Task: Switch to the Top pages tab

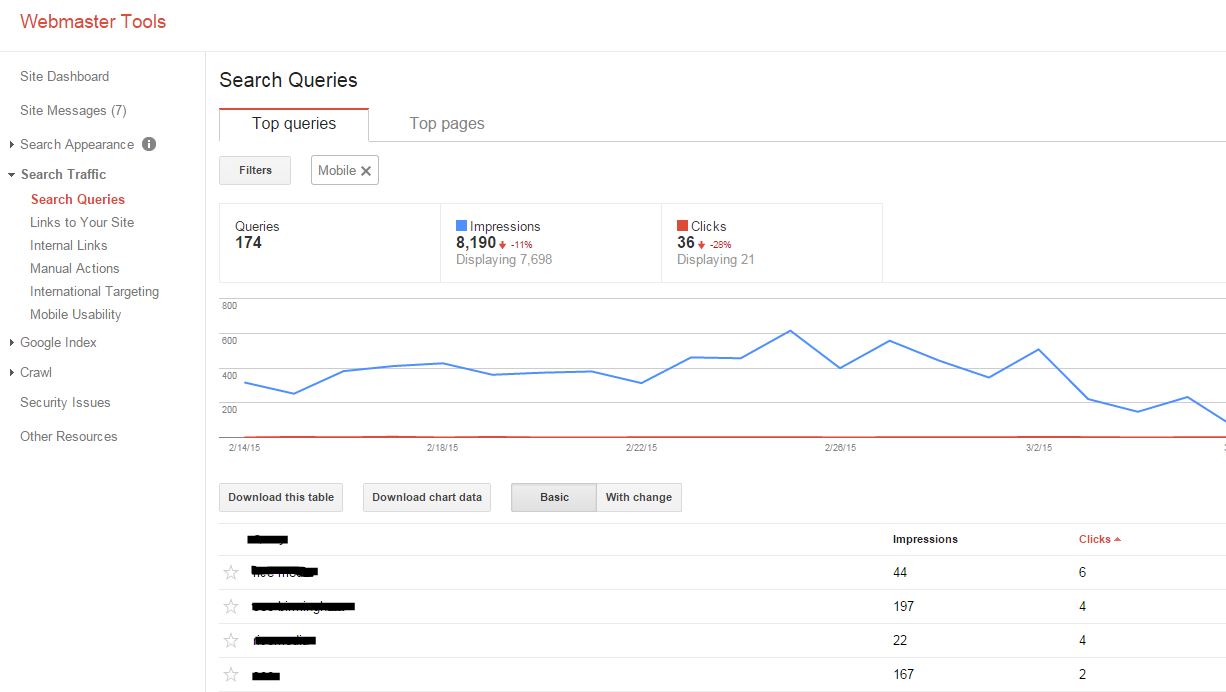Action: 447,124
